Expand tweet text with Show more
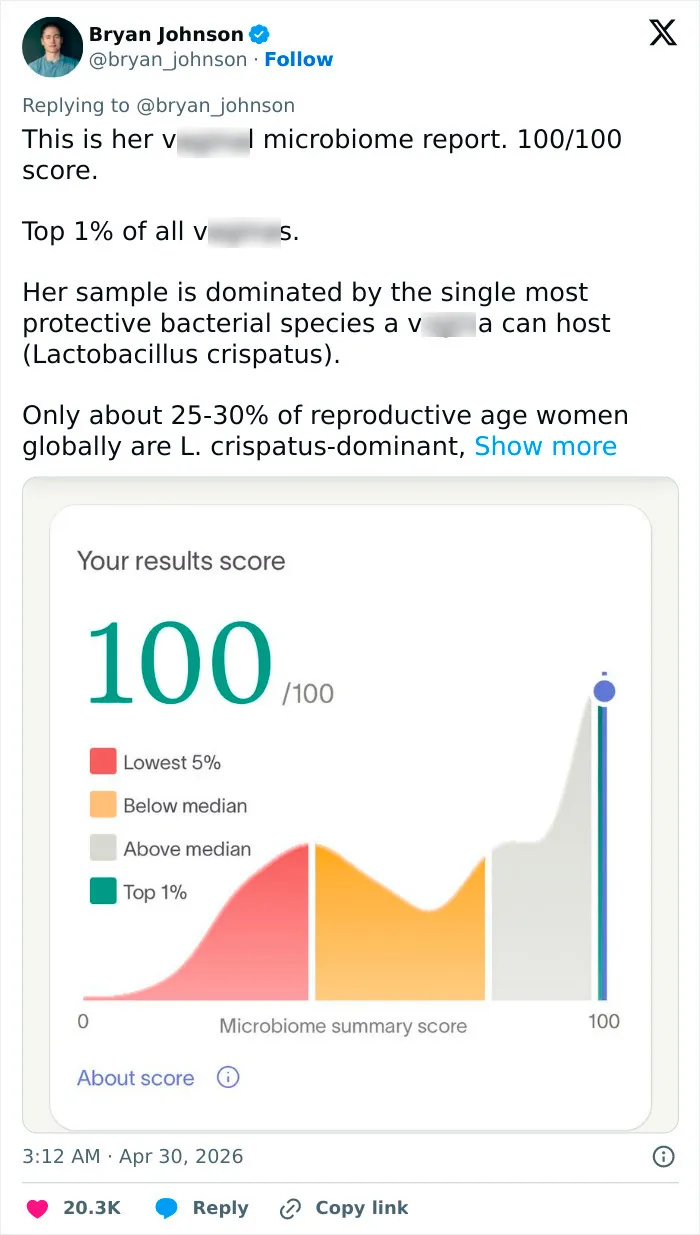The image size is (700, 1235). pyautogui.click(x=545, y=446)
